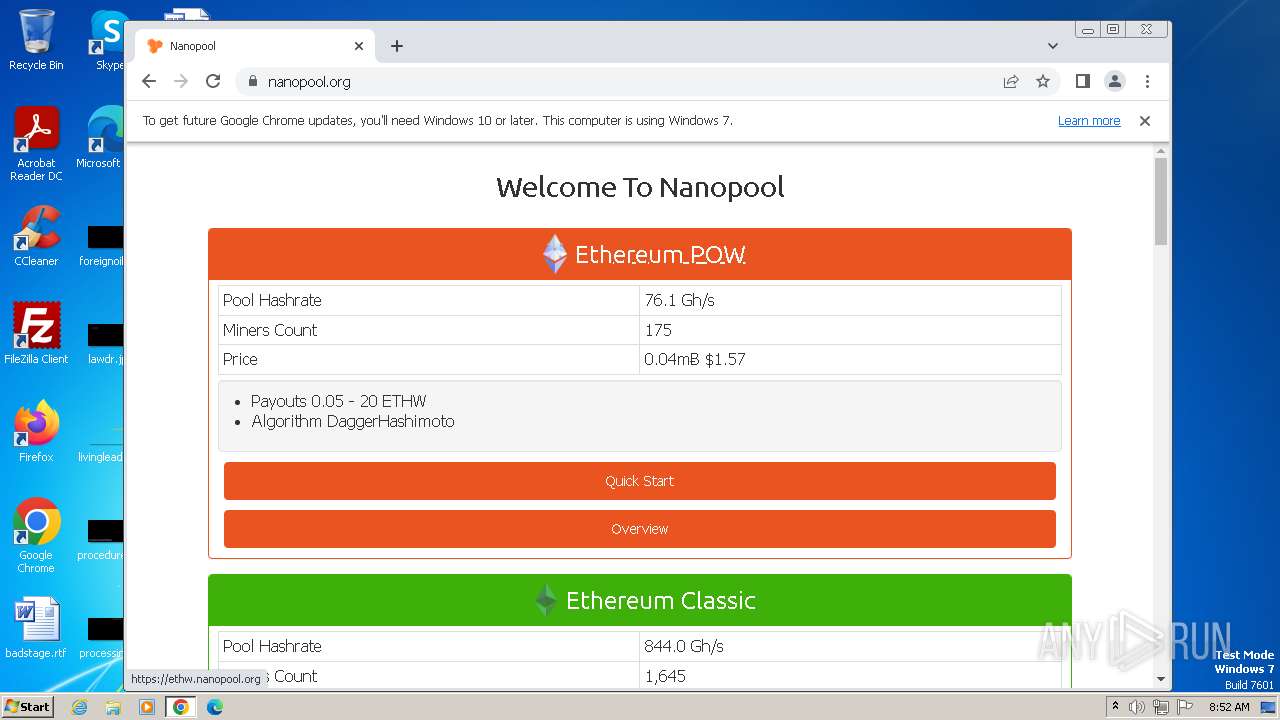The width and height of the screenshot is (1280, 720).
Task: Open Acrobat Reader DC desktop shortcut
Action: (x=36, y=144)
